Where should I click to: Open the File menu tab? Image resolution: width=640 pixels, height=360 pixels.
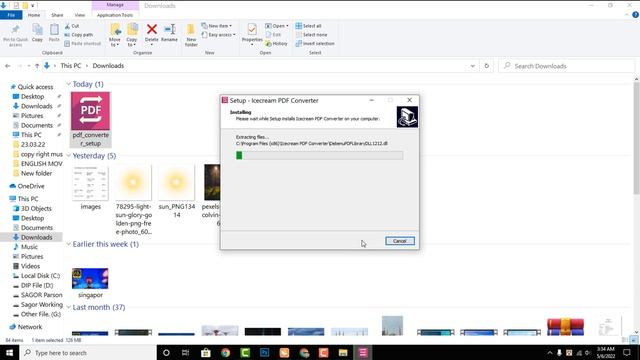pos(11,15)
